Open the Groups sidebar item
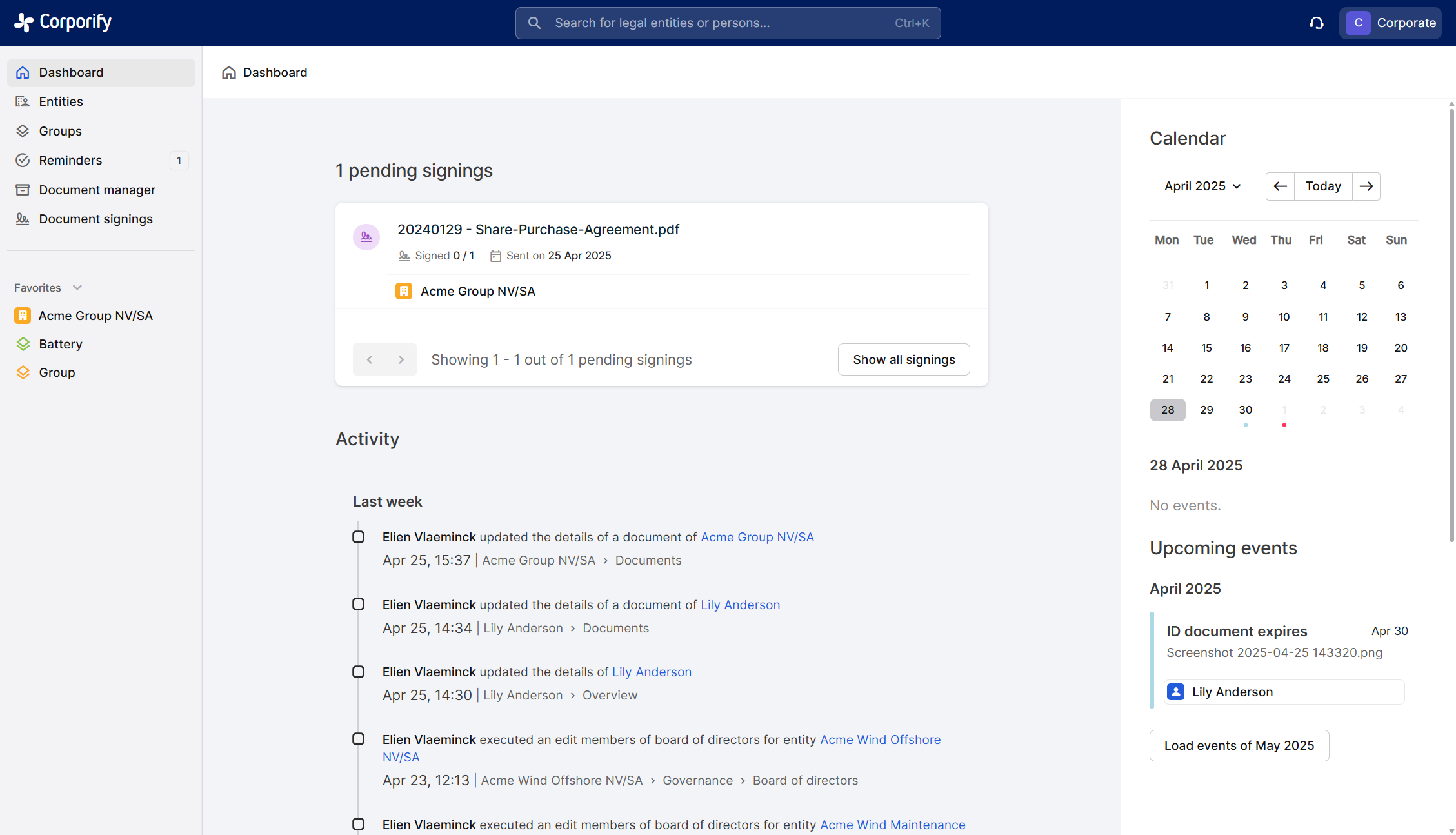This screenshot has height=835, width=1456. tap(60, 131)
